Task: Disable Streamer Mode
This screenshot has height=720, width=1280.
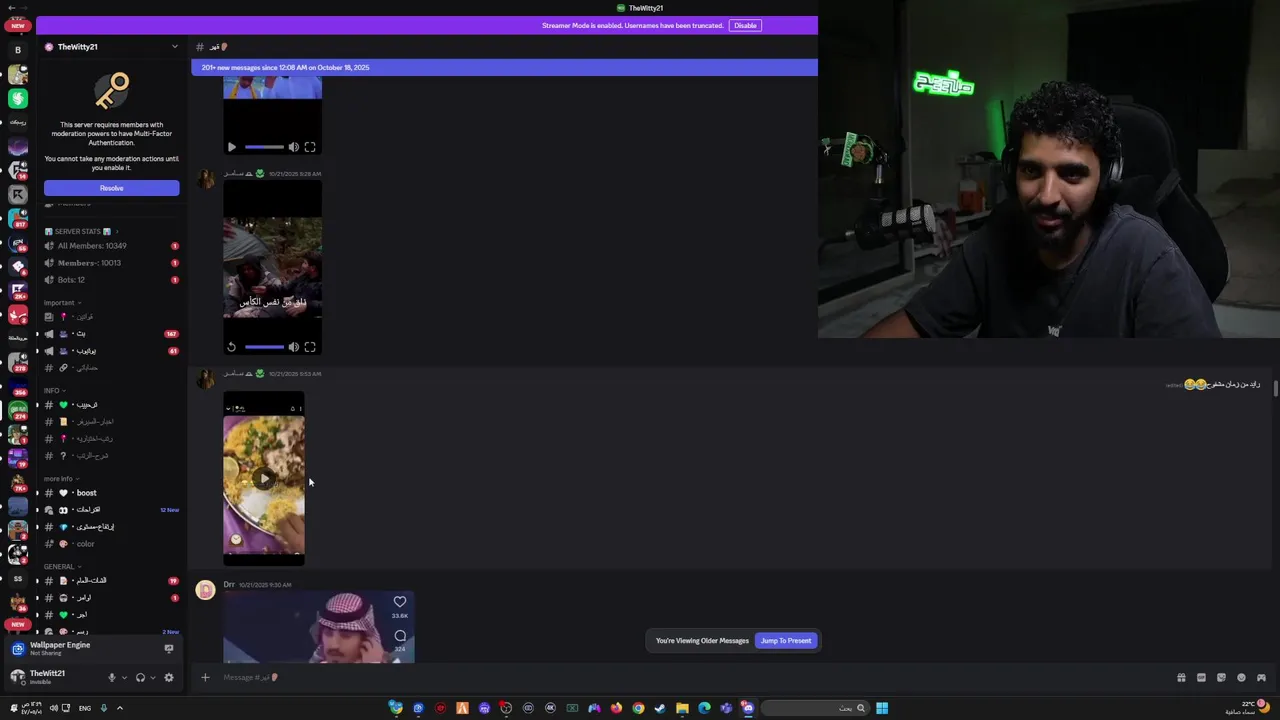Action: pyautogui.click(x=745, y=25)
